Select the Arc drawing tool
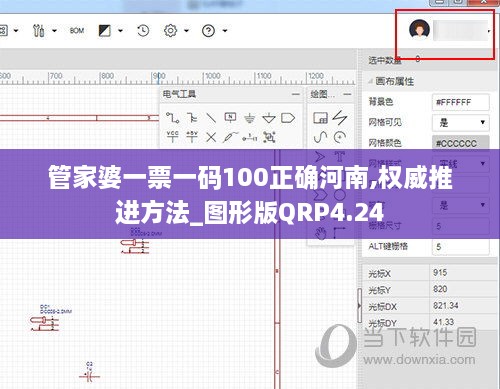Viewport: 500px width, 389px height. (340, 137)
